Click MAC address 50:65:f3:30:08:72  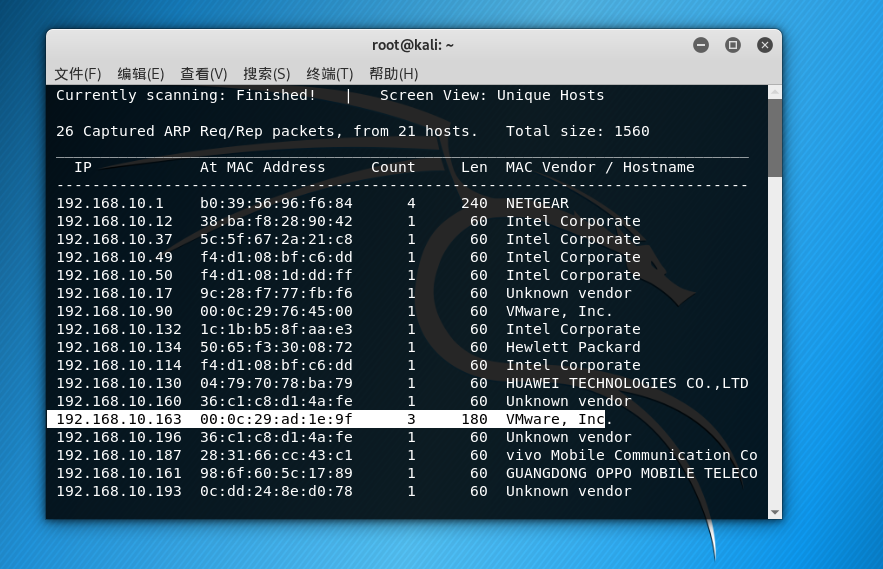point(277,348)
